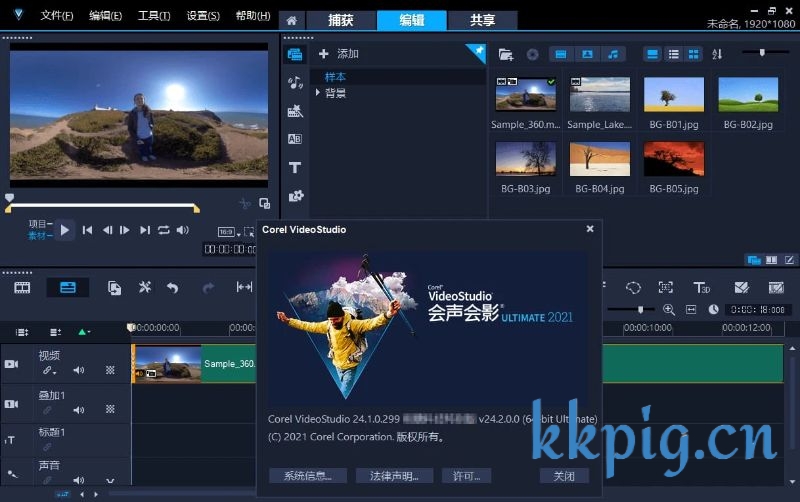The image size is (800, 502).
Task: Click the preview volume speaker icon
Action: (x=183, y=230)
